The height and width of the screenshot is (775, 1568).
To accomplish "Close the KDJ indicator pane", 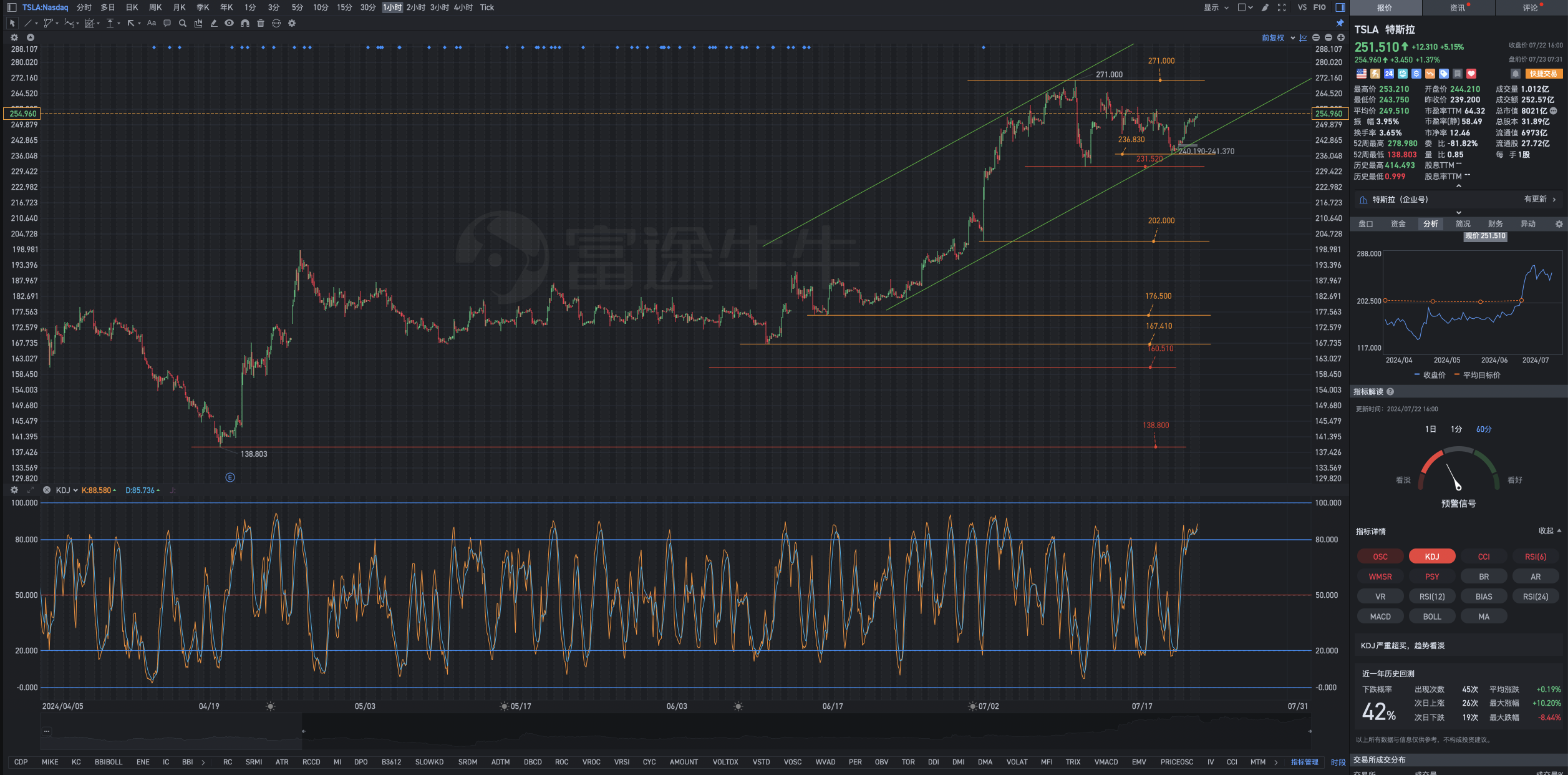I will pyautogui.click(x=47, y=490).
